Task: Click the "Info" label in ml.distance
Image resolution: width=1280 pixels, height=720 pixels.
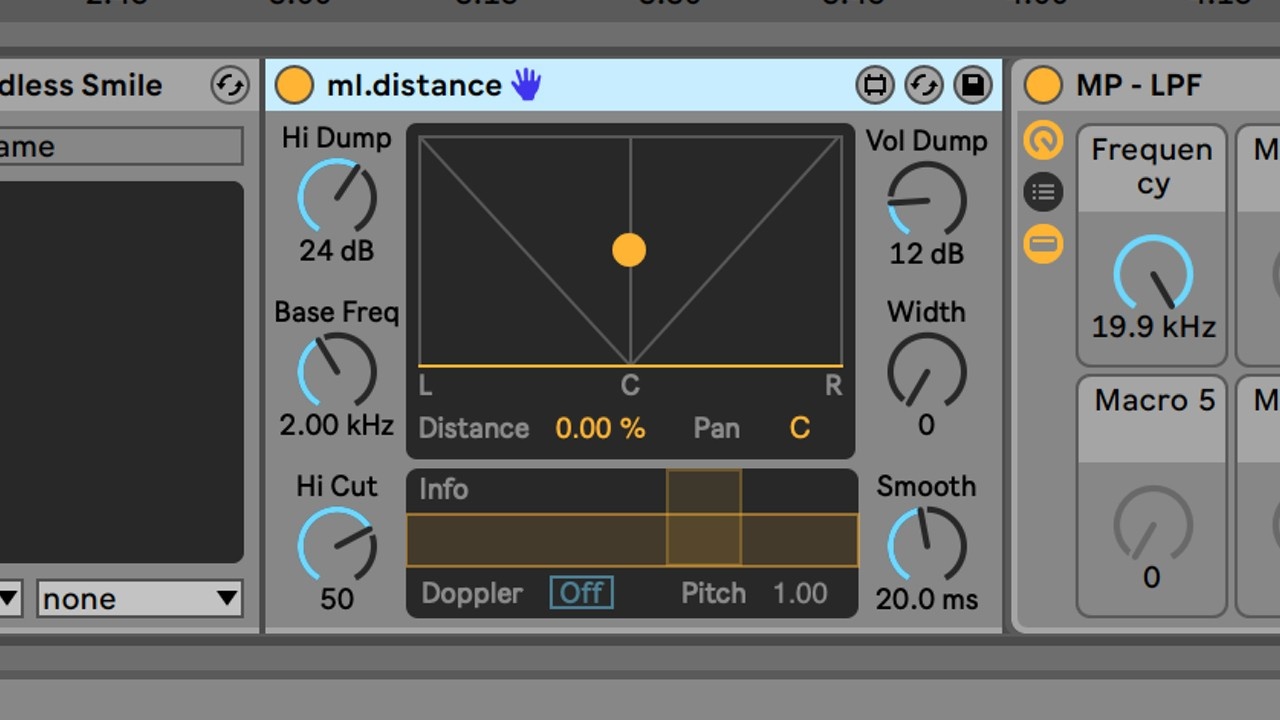Action: pos(443,489)
